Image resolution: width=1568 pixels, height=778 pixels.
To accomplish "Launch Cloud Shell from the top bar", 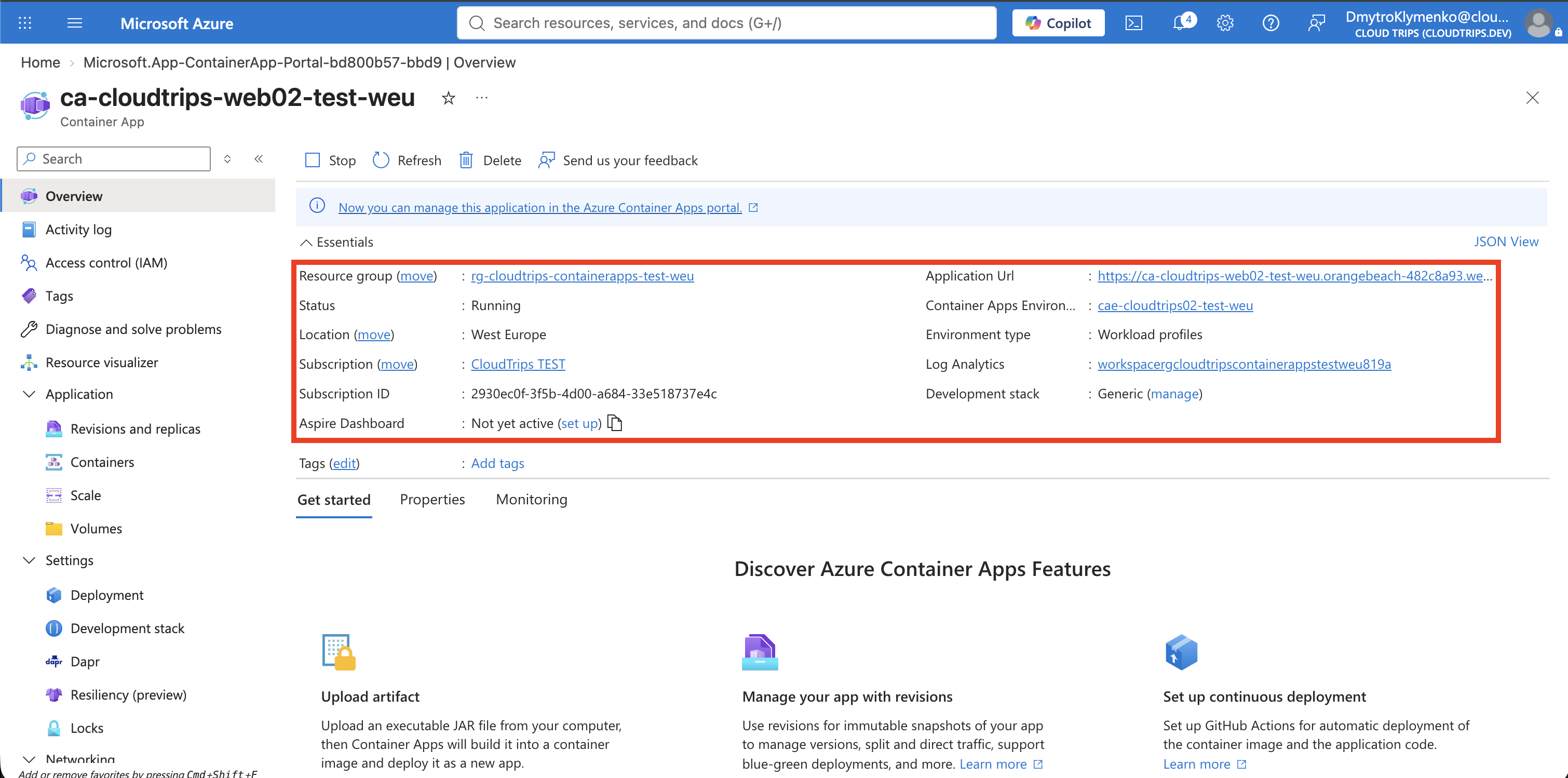I will (1133, 23).
